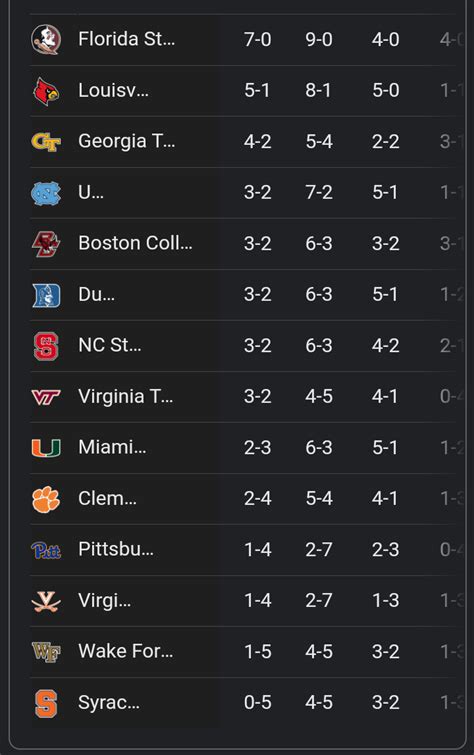Click Louisville's 8-1 overall record
This screenshot has height=755, width=474.
318,91
